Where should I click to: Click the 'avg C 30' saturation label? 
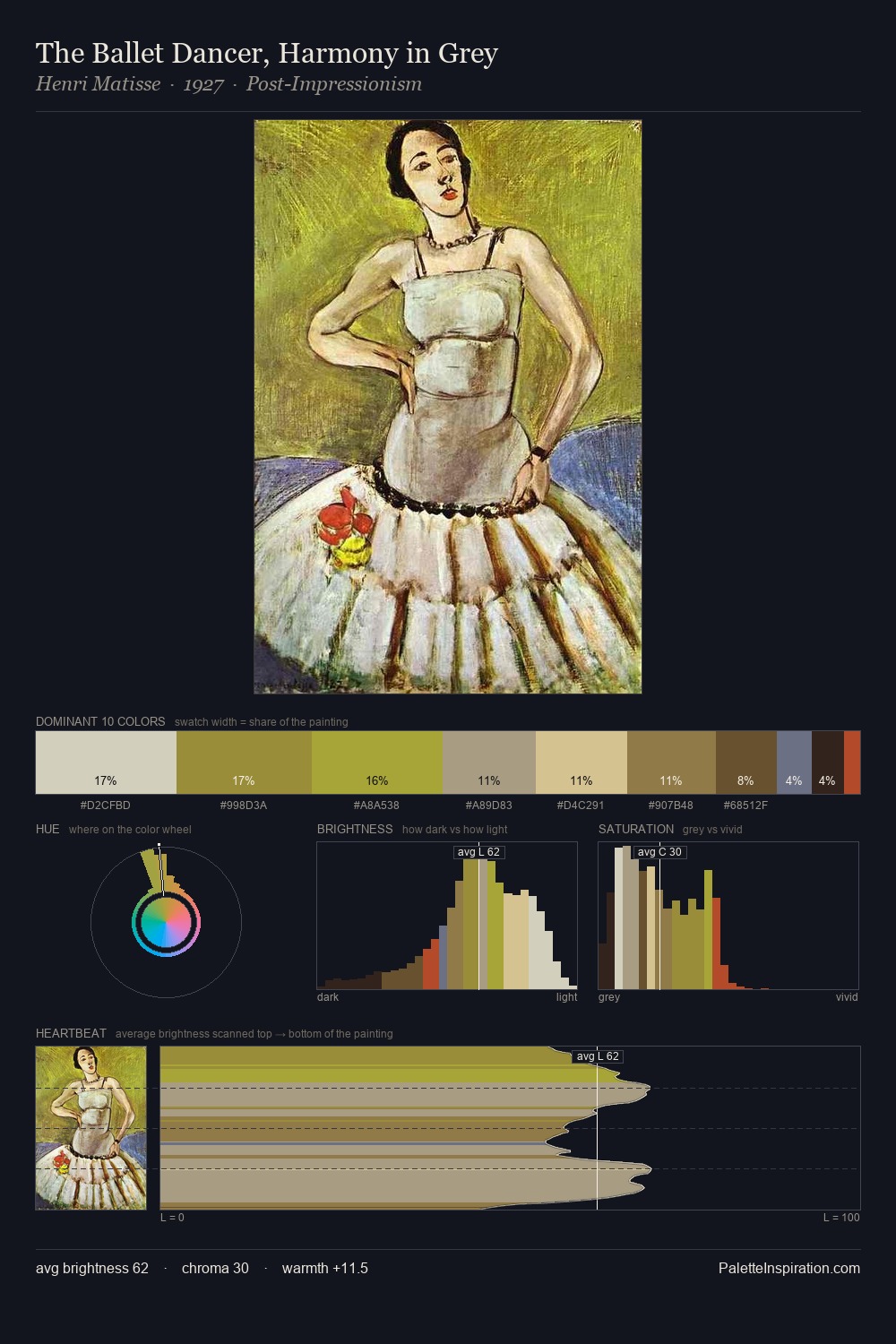659,852
